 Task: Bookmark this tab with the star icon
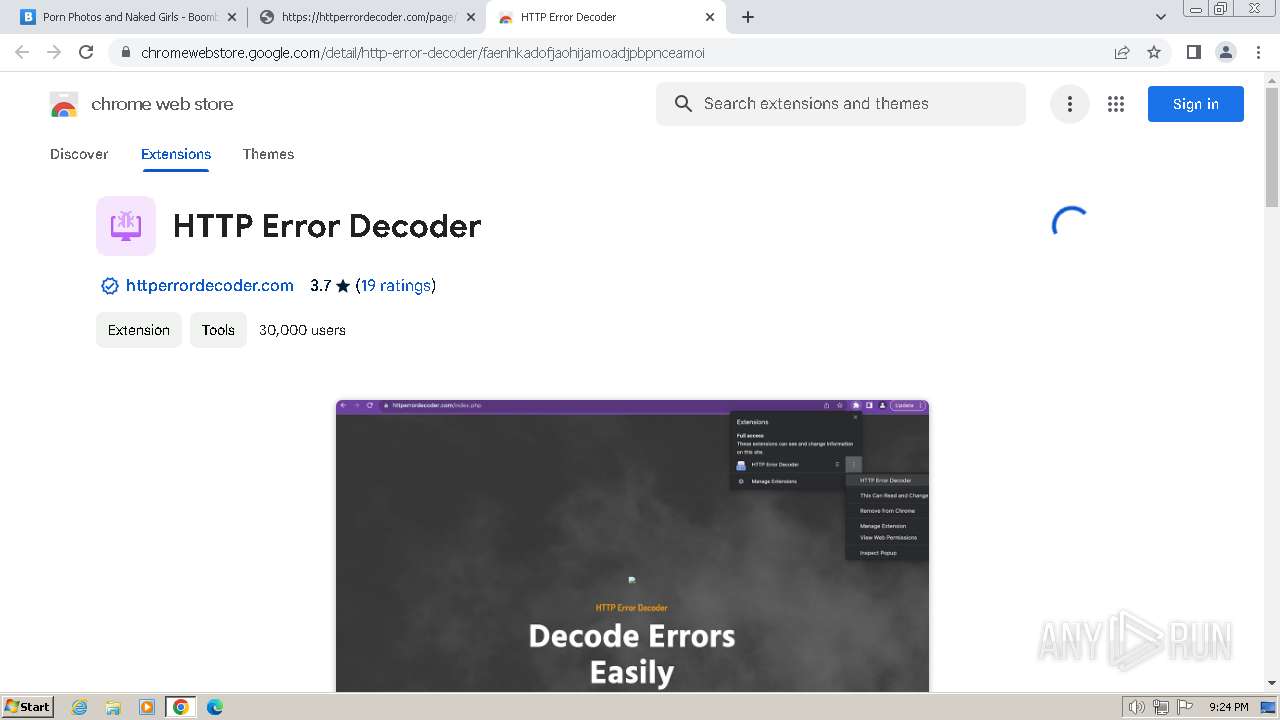tap(1154, 53)
